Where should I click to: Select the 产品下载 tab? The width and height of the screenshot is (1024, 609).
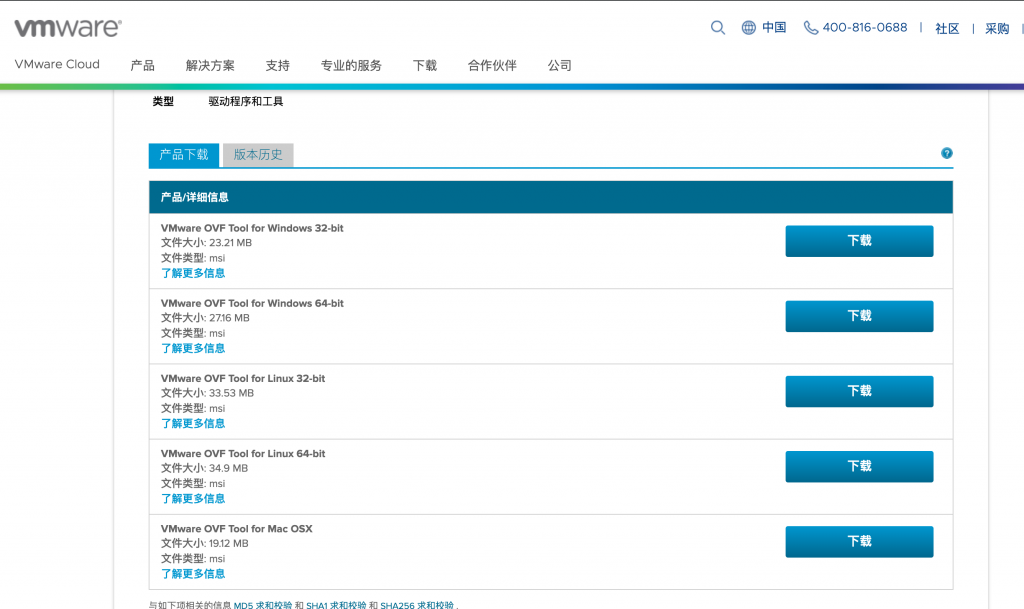(x=184, y=155)
